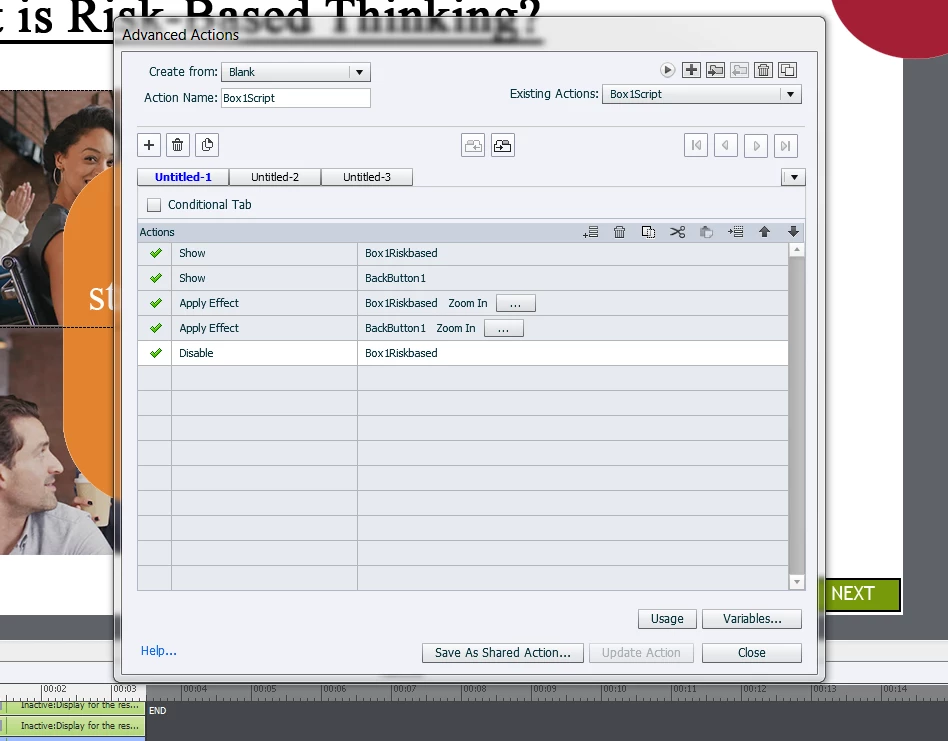Switch to the Untitled-2 tab
This screenshot has width=948, height=741.
tap(275, 177)
